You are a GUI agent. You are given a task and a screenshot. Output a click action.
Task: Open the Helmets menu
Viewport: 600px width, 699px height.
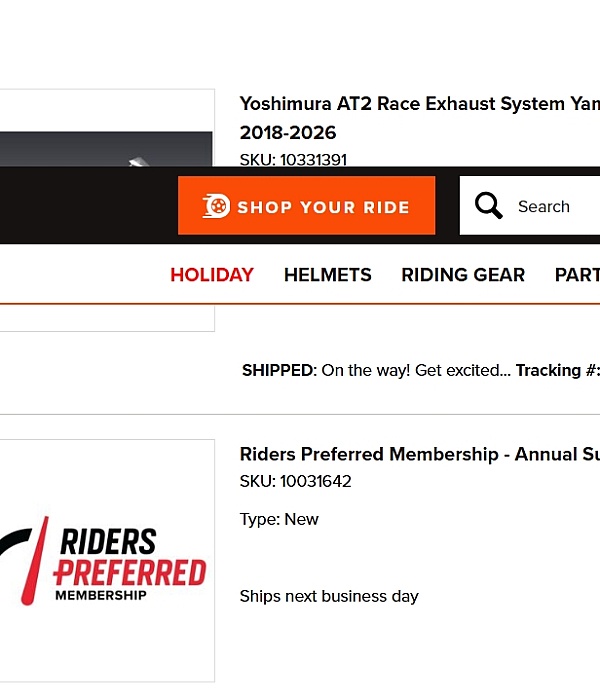click(x=327, y=275)
